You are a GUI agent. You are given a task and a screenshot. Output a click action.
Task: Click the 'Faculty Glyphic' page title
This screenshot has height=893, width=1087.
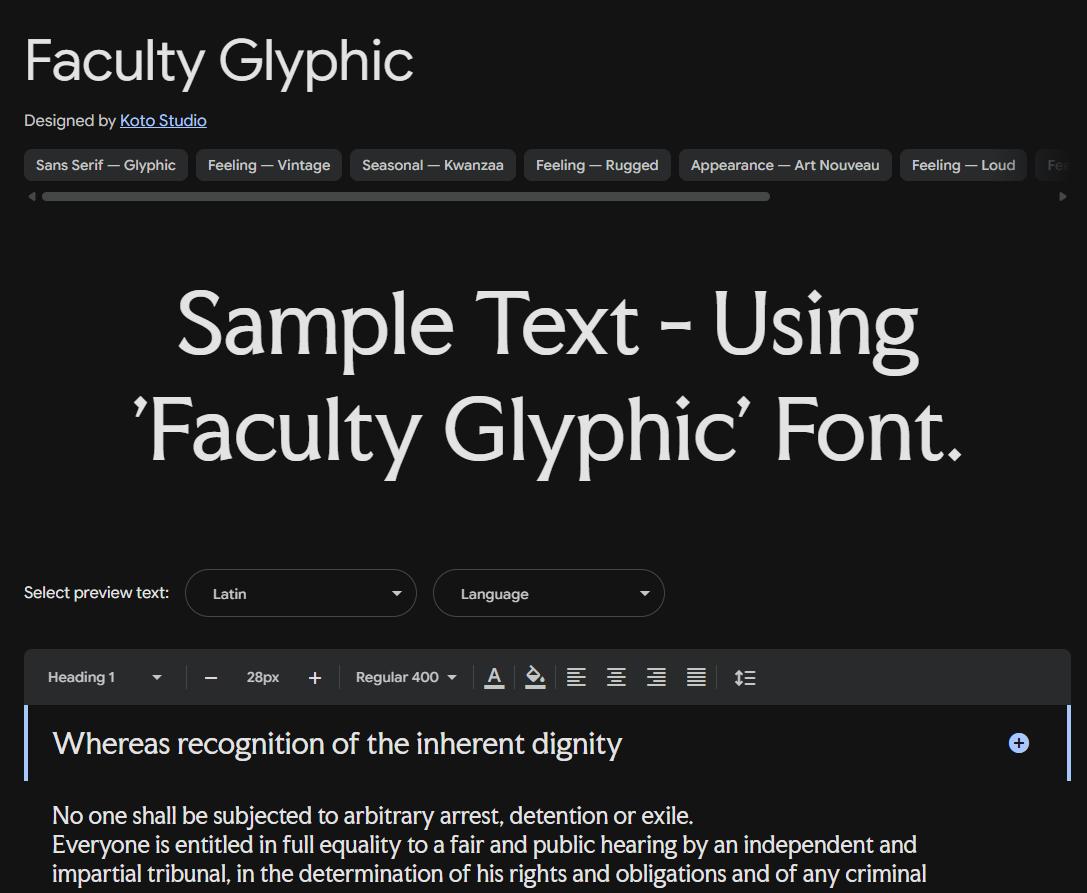[x=219, y=63]
